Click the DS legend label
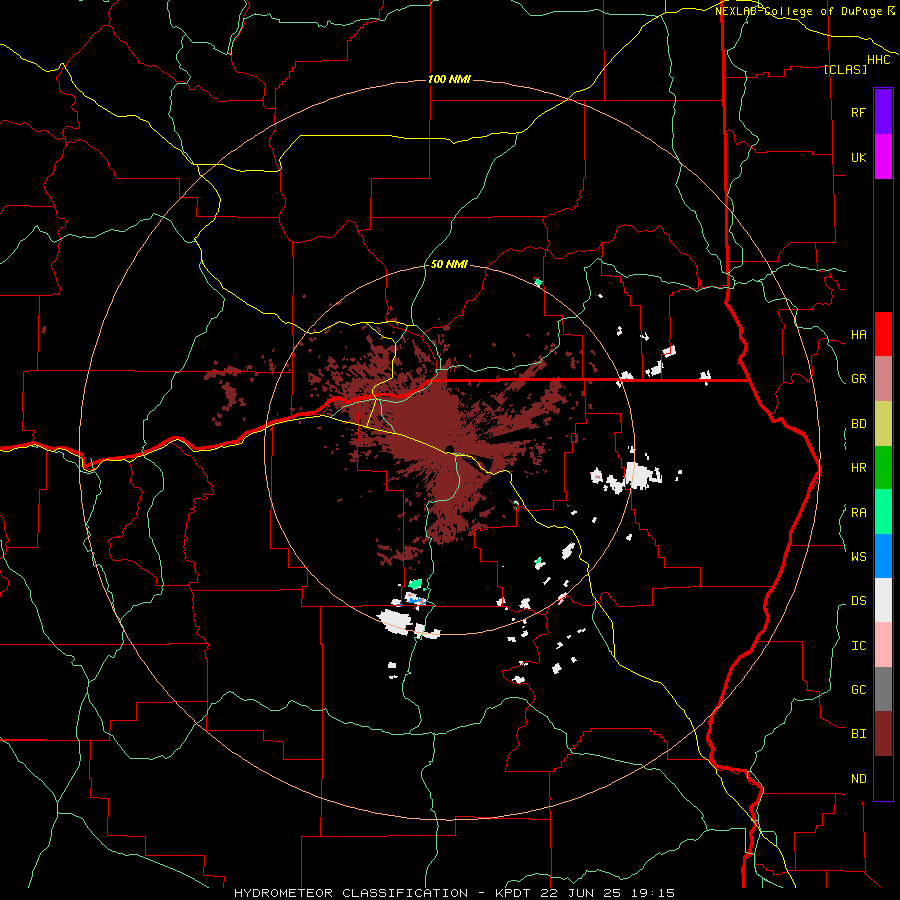Screen dimensions: 900x900 859,600
